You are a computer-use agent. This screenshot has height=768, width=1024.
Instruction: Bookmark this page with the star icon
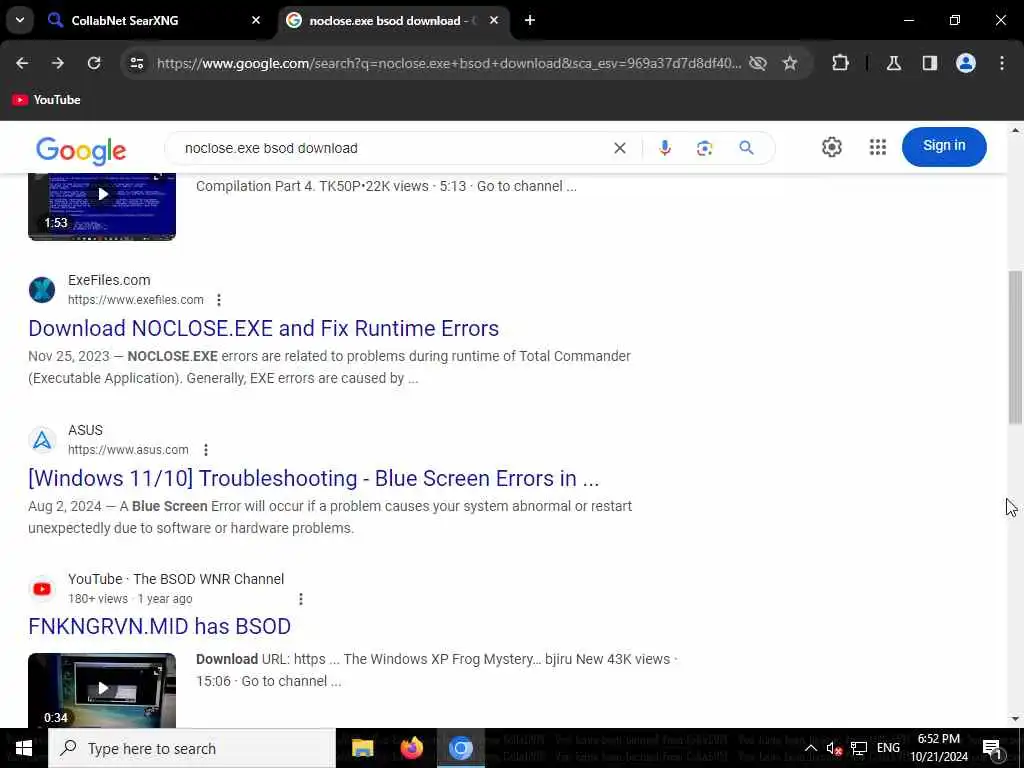click(x=790, y=63)
